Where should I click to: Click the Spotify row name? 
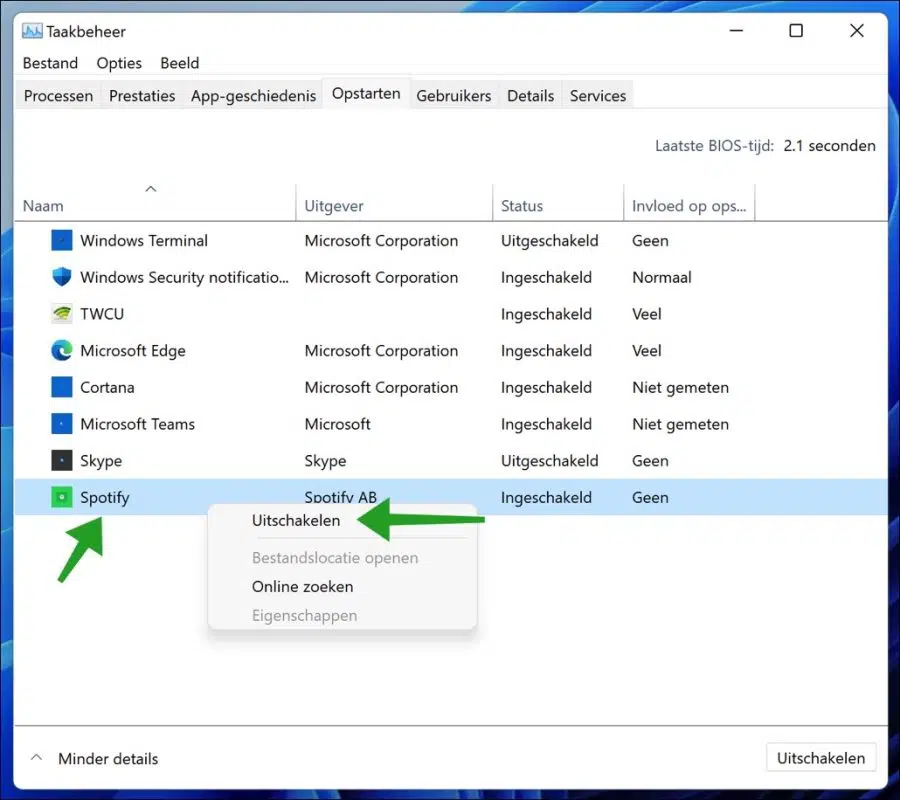pos(104,498)
